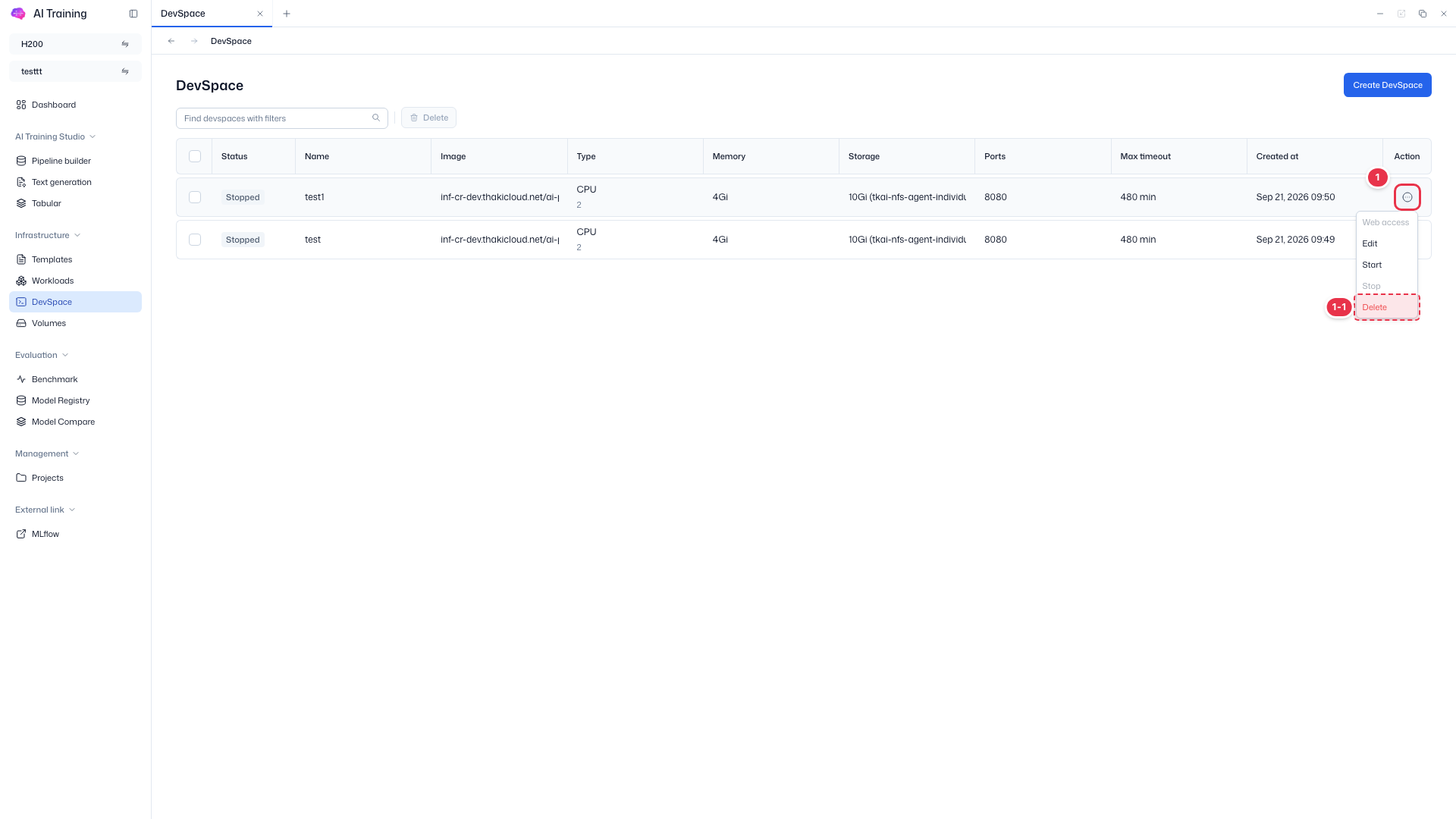Image resolution: width=1456 pixels, height=819 pixels.
Task: Click the toolbar Delete button
Action: [428, 118]
